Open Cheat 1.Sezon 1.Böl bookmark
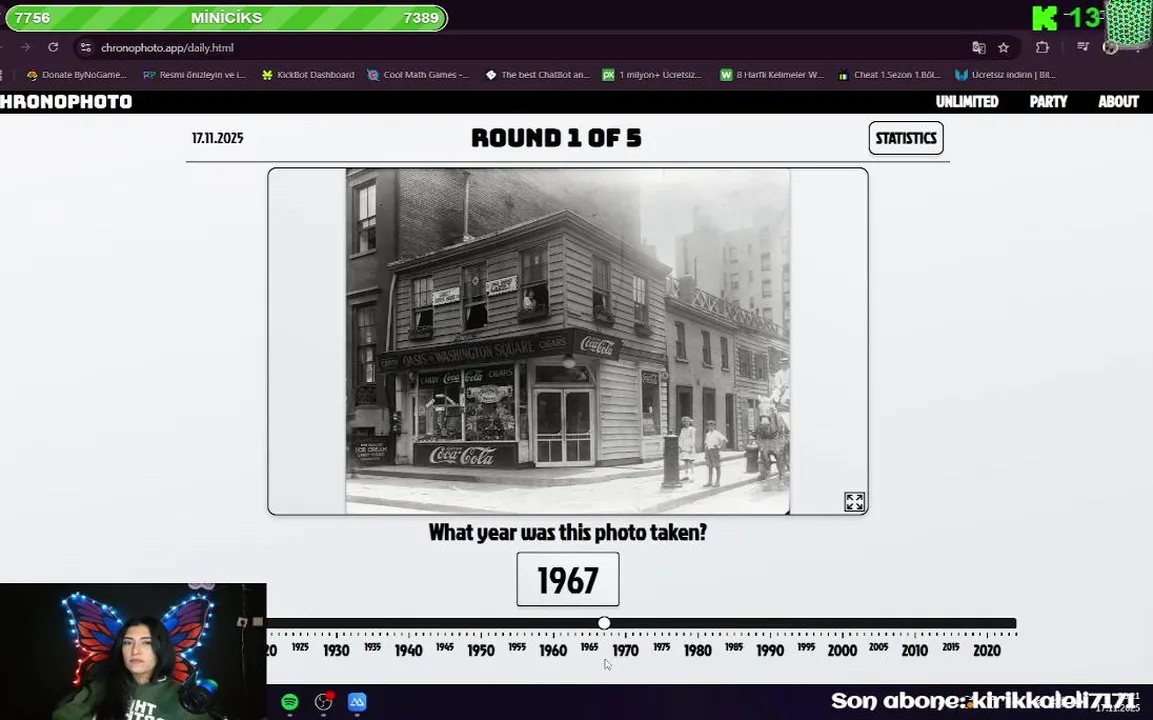This screenshot has height=720, width=1153. (889, 74)
